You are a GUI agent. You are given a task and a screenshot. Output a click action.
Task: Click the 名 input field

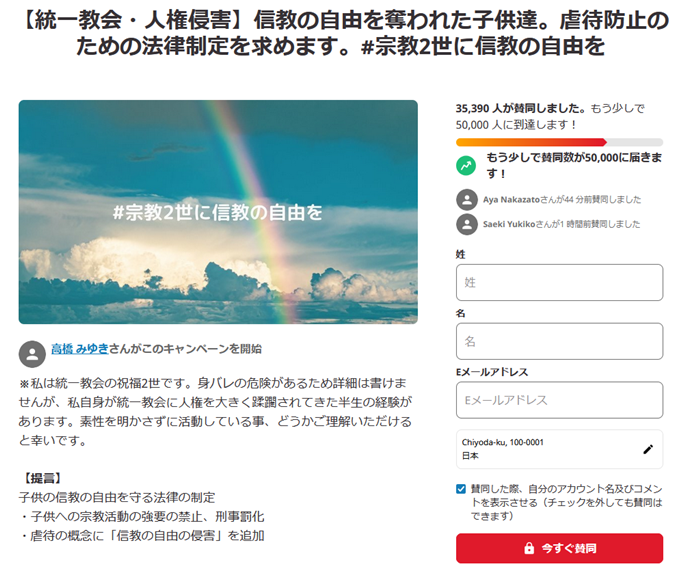[559, 341]
